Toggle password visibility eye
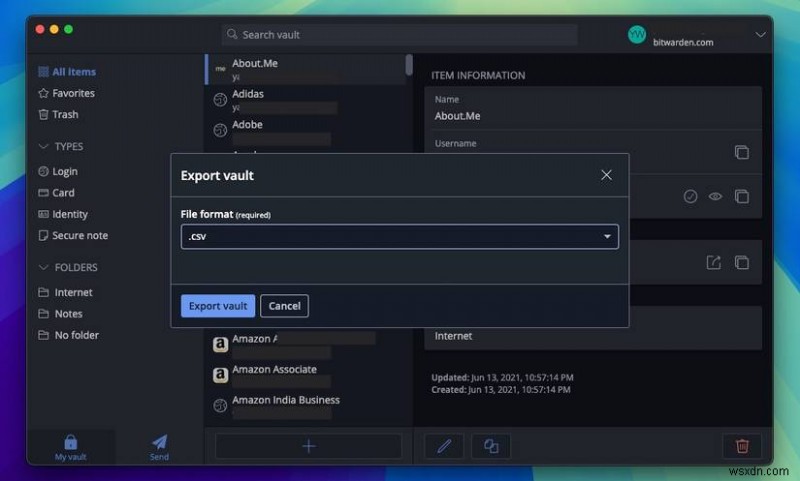This screenshot has width=800, height=481. coord(715,196)
